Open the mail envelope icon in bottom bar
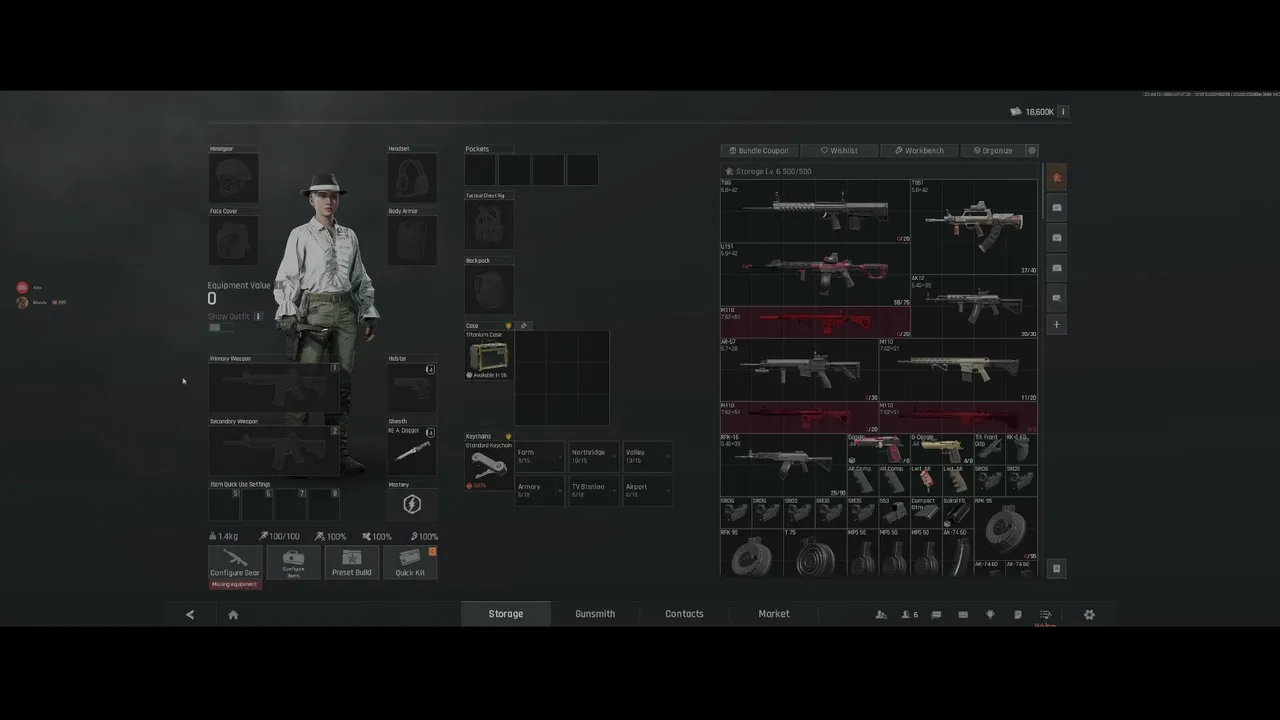 pyautogui.click(x=963, y=615)
